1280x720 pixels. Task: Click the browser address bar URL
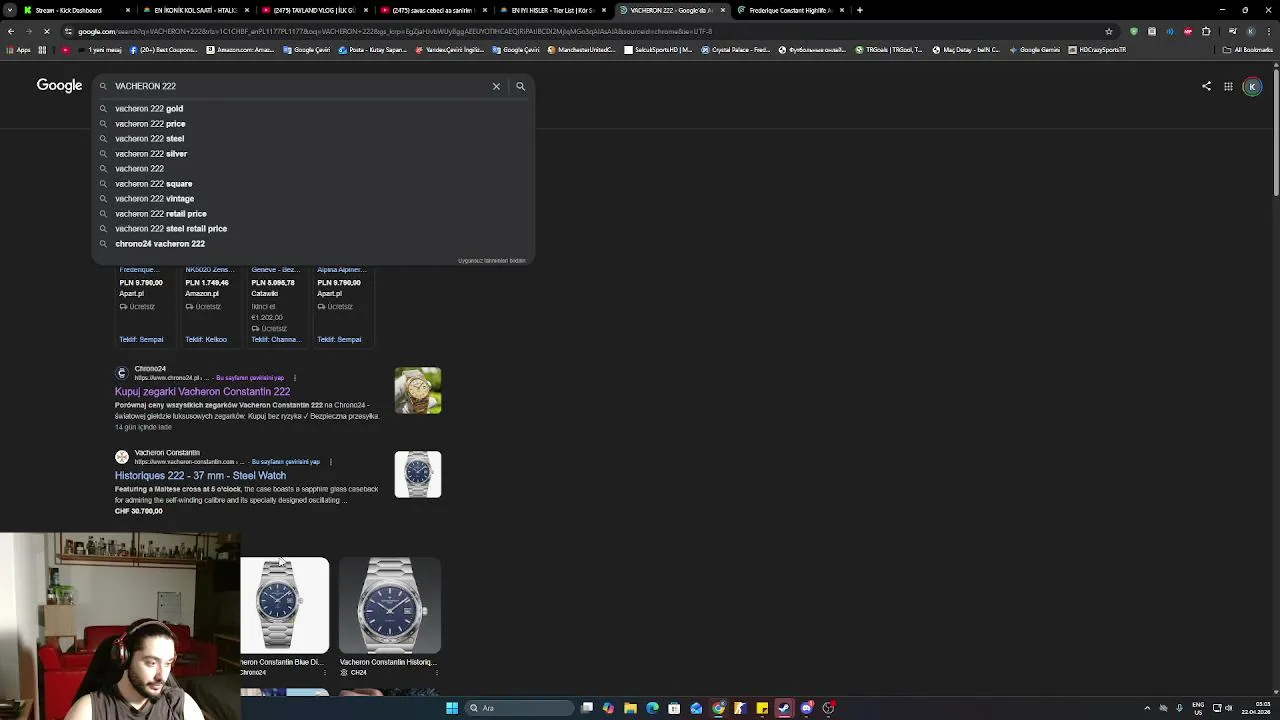580,31
